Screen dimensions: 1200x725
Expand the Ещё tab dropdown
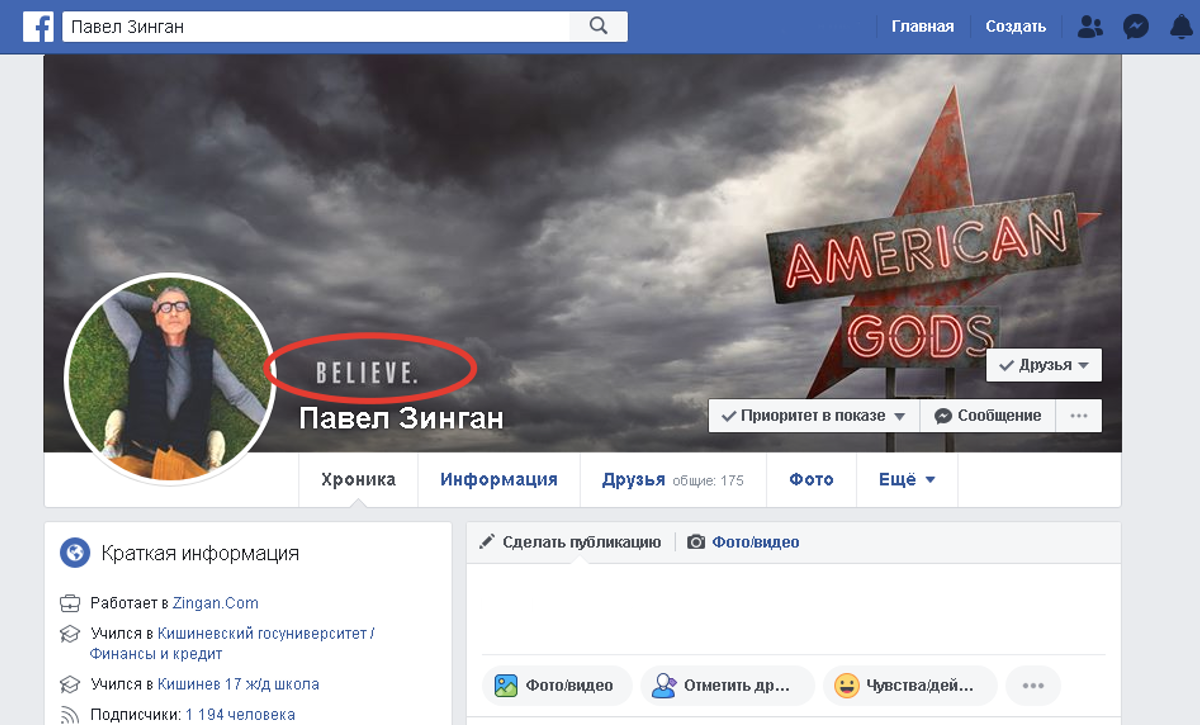pos(907,480)
